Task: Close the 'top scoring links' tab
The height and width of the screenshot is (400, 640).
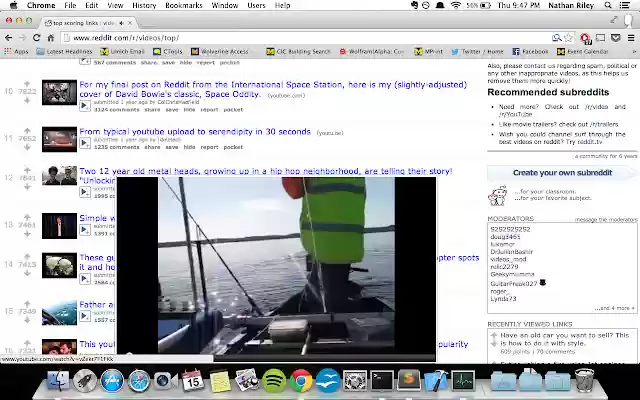Action: click(130, 23)
